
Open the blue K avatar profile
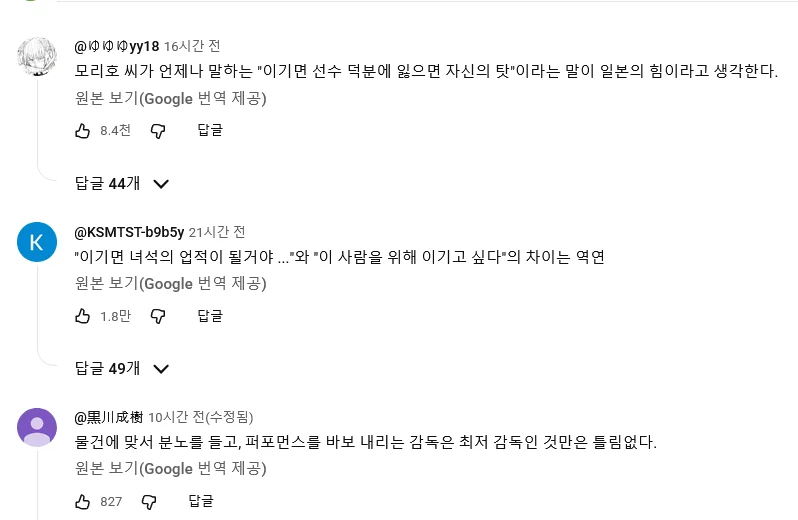37,242
